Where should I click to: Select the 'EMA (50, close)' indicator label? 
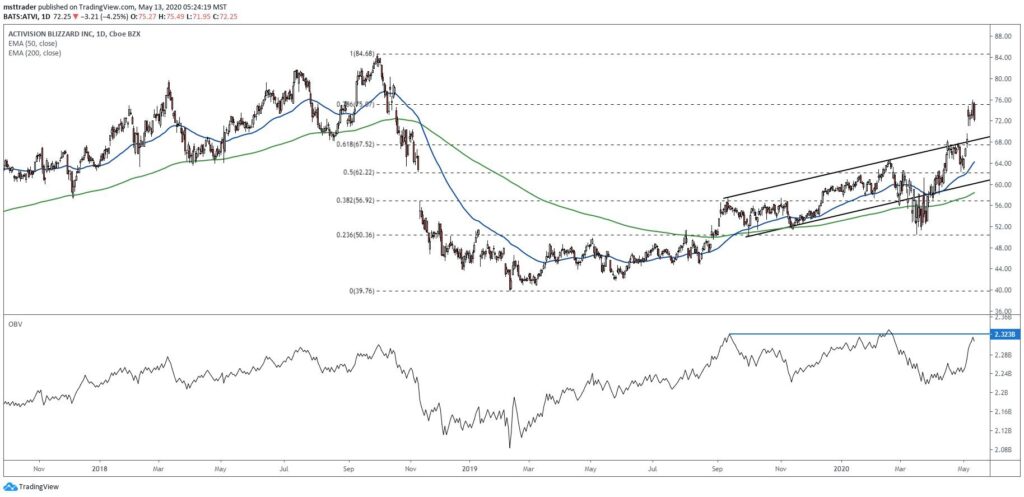34,43
